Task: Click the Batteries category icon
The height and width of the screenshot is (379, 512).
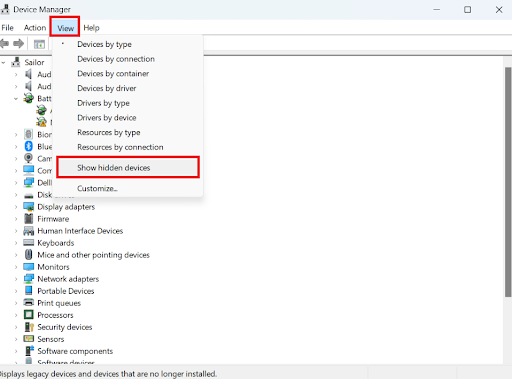Action: pyautogui.click(x=29, y=98)
